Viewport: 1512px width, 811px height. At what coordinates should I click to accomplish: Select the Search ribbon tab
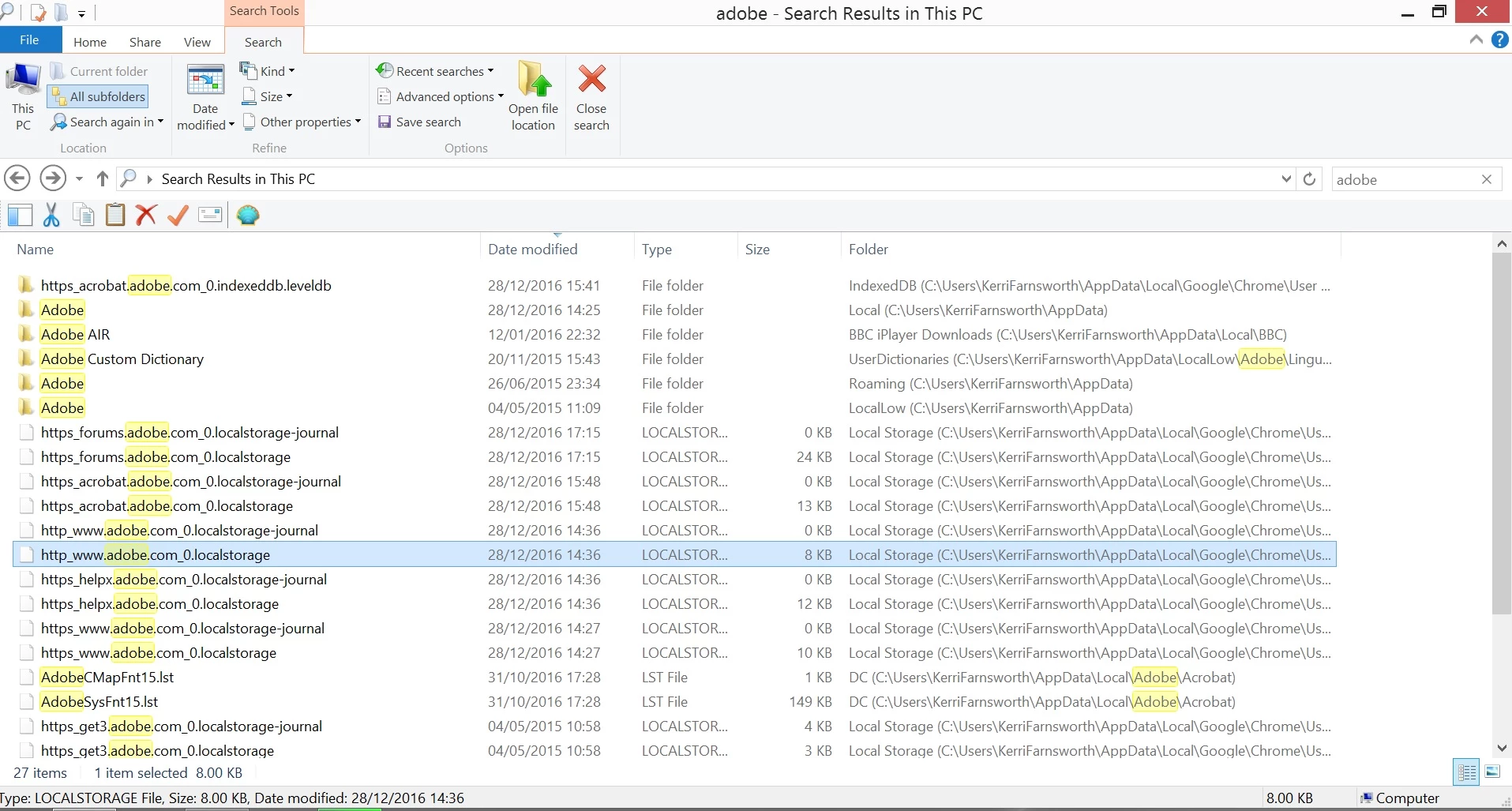click(263, 42)
